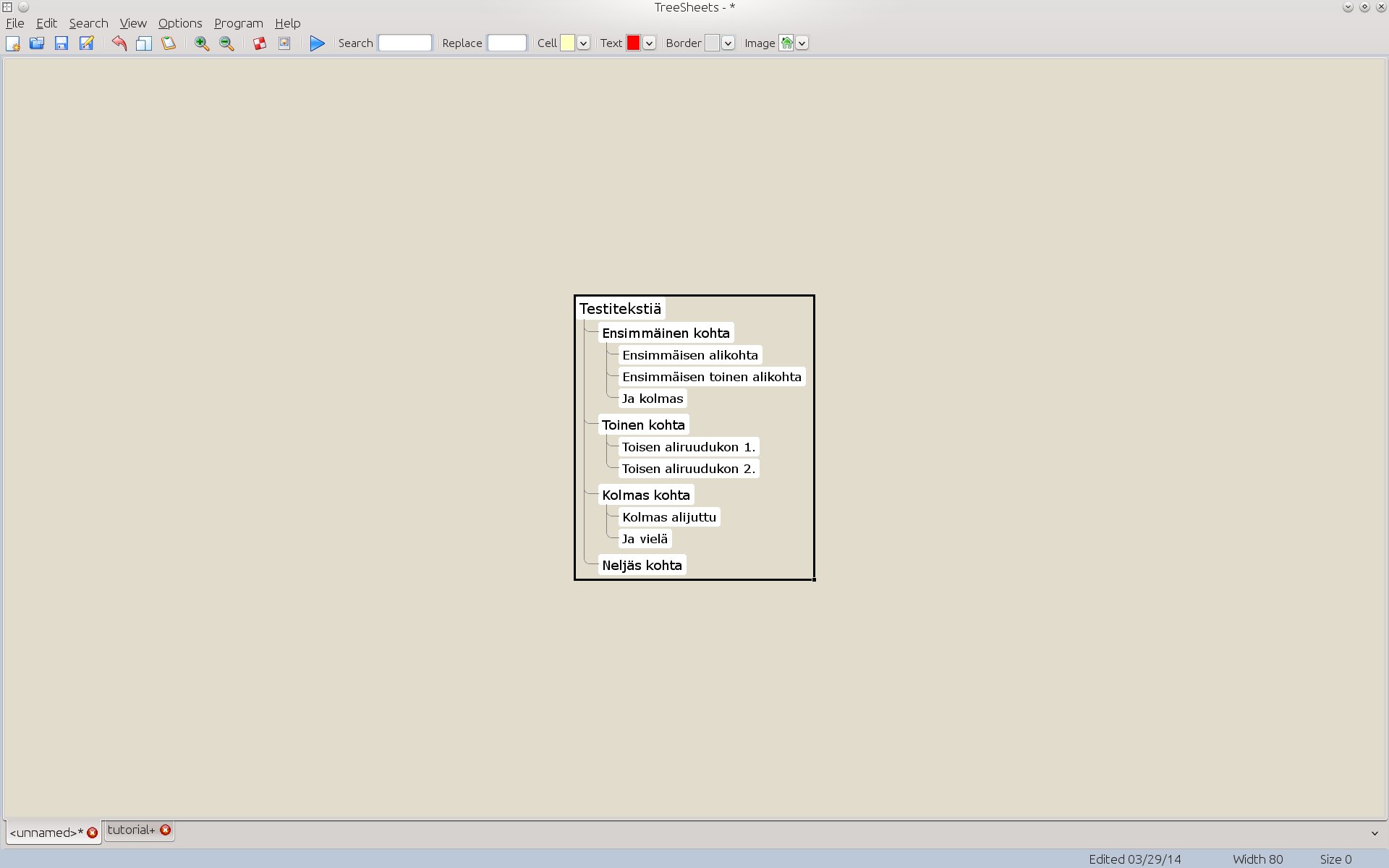Save the document using the floppy disk icon

point(61,43)
